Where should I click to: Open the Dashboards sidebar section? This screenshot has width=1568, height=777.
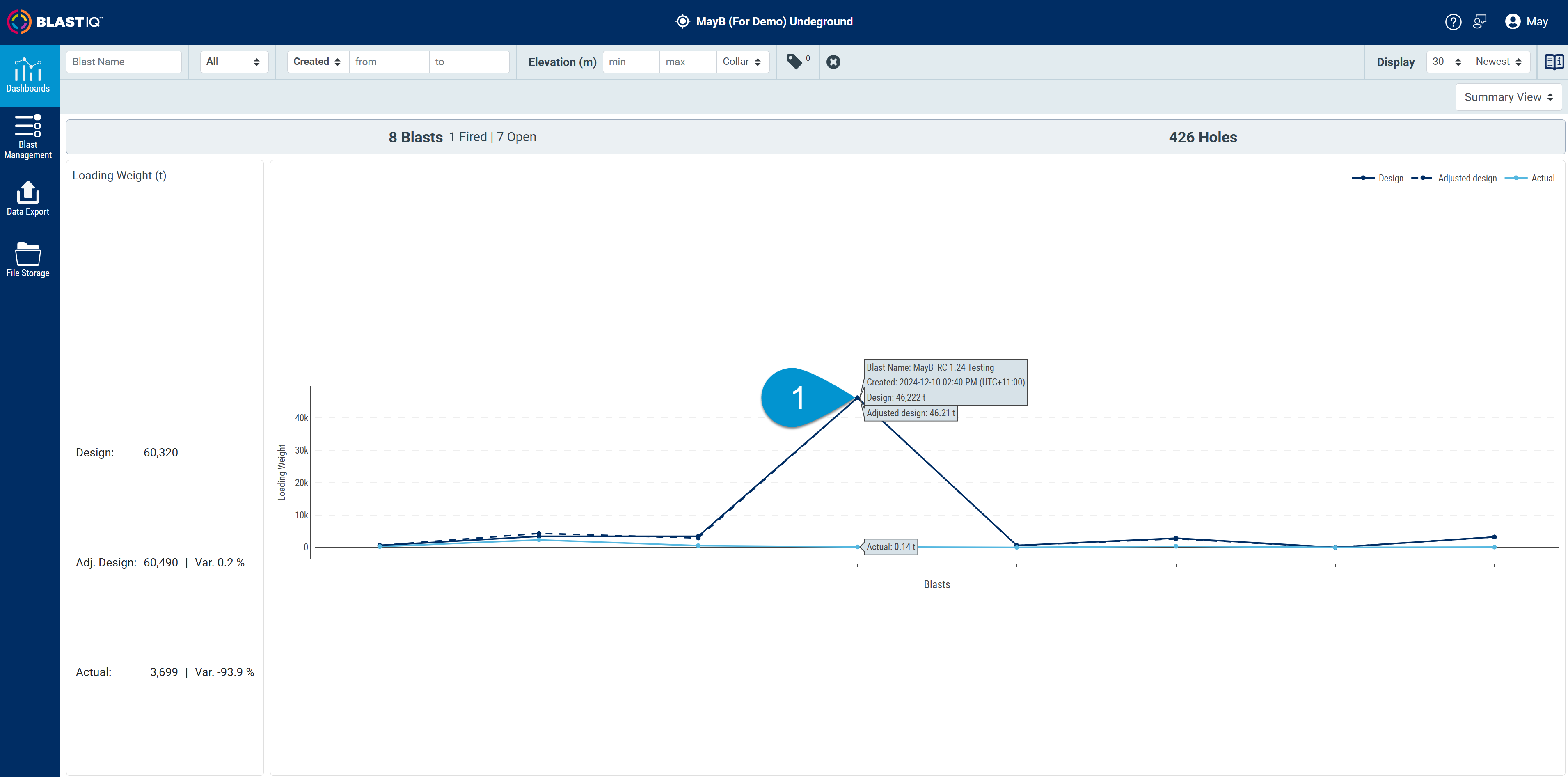[28, 76]
